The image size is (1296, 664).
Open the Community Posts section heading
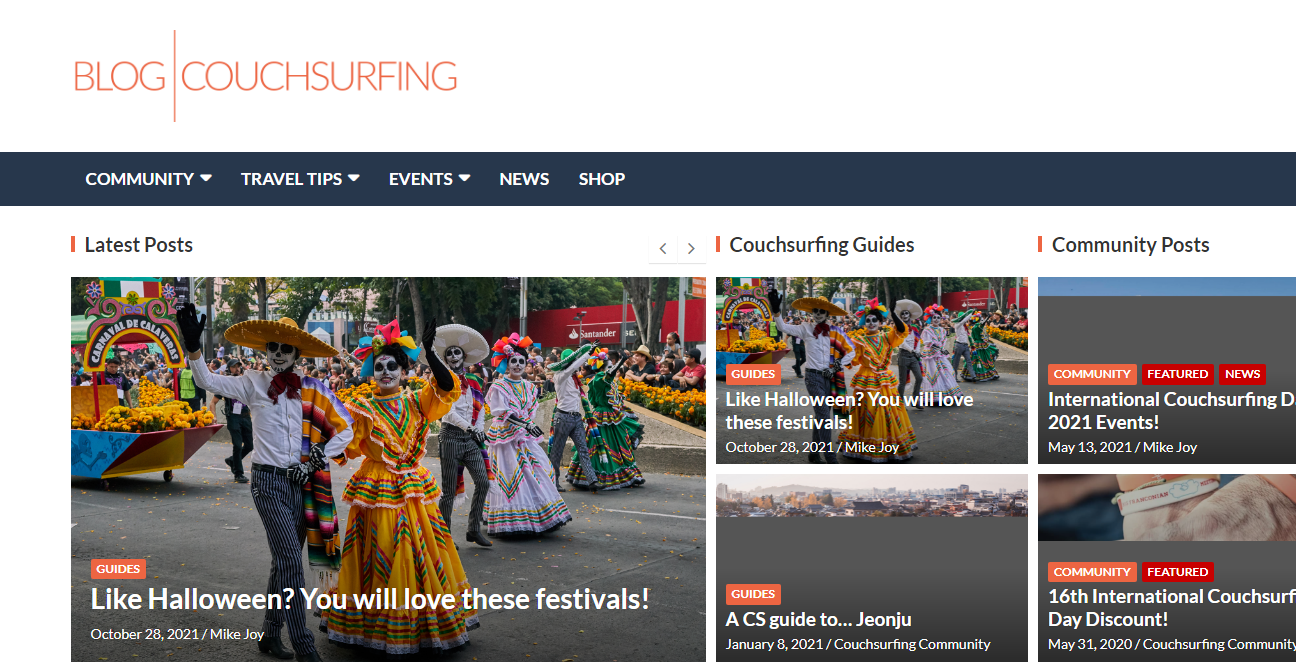(1131, 245)
